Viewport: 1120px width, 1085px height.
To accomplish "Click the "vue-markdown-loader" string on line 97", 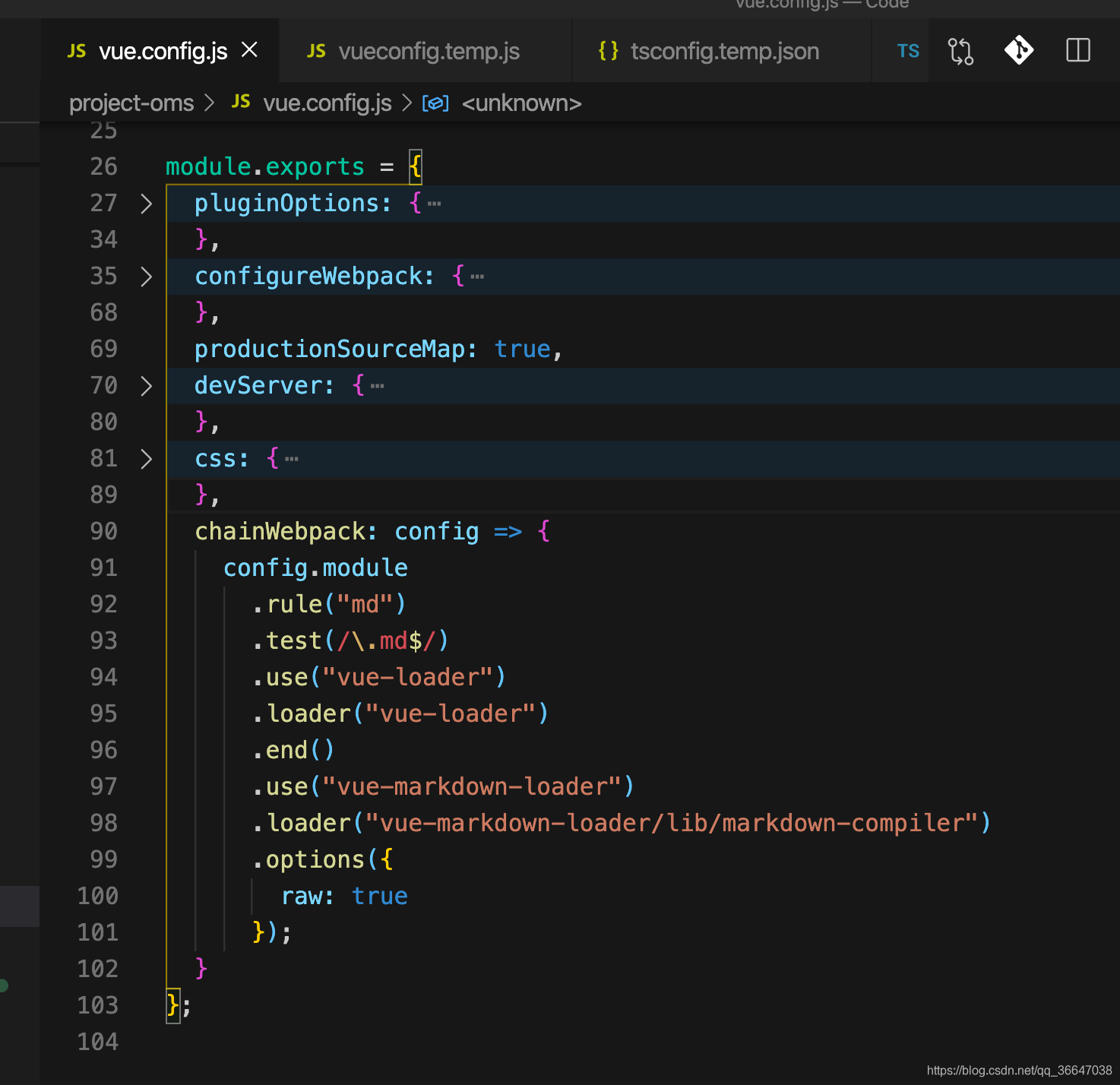I will pyautogui.click(x=473, y=786).
